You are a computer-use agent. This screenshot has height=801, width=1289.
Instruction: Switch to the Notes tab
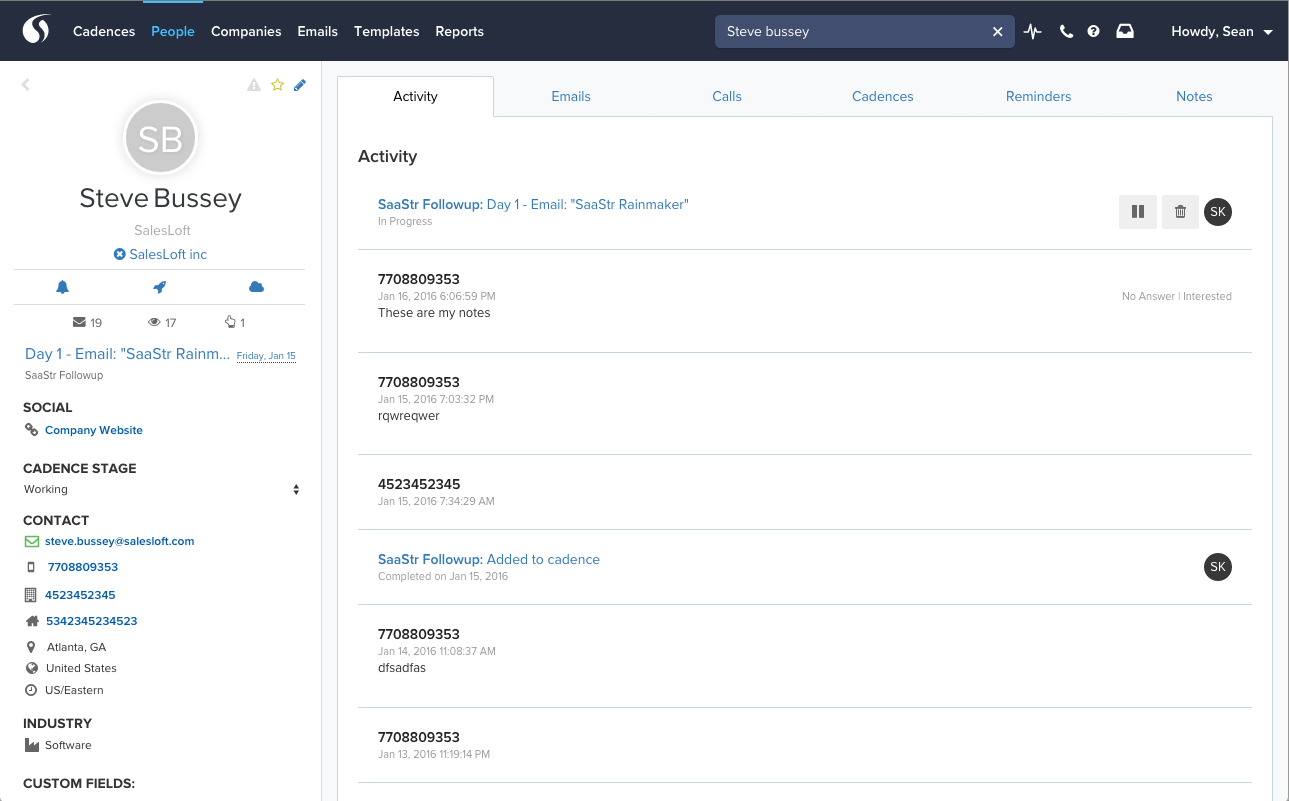click(x=1194, y=96)
